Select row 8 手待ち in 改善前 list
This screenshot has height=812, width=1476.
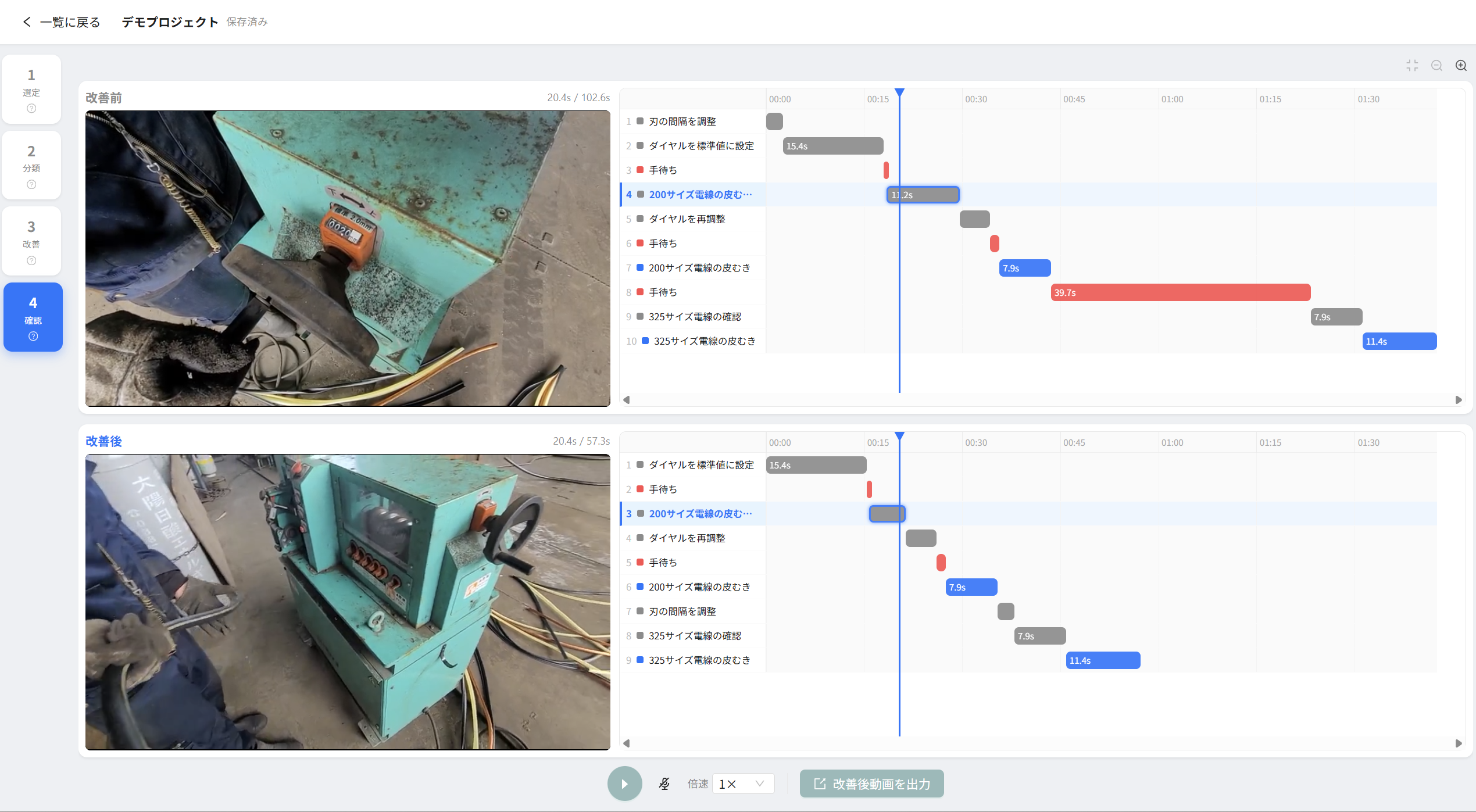(693, 292)
